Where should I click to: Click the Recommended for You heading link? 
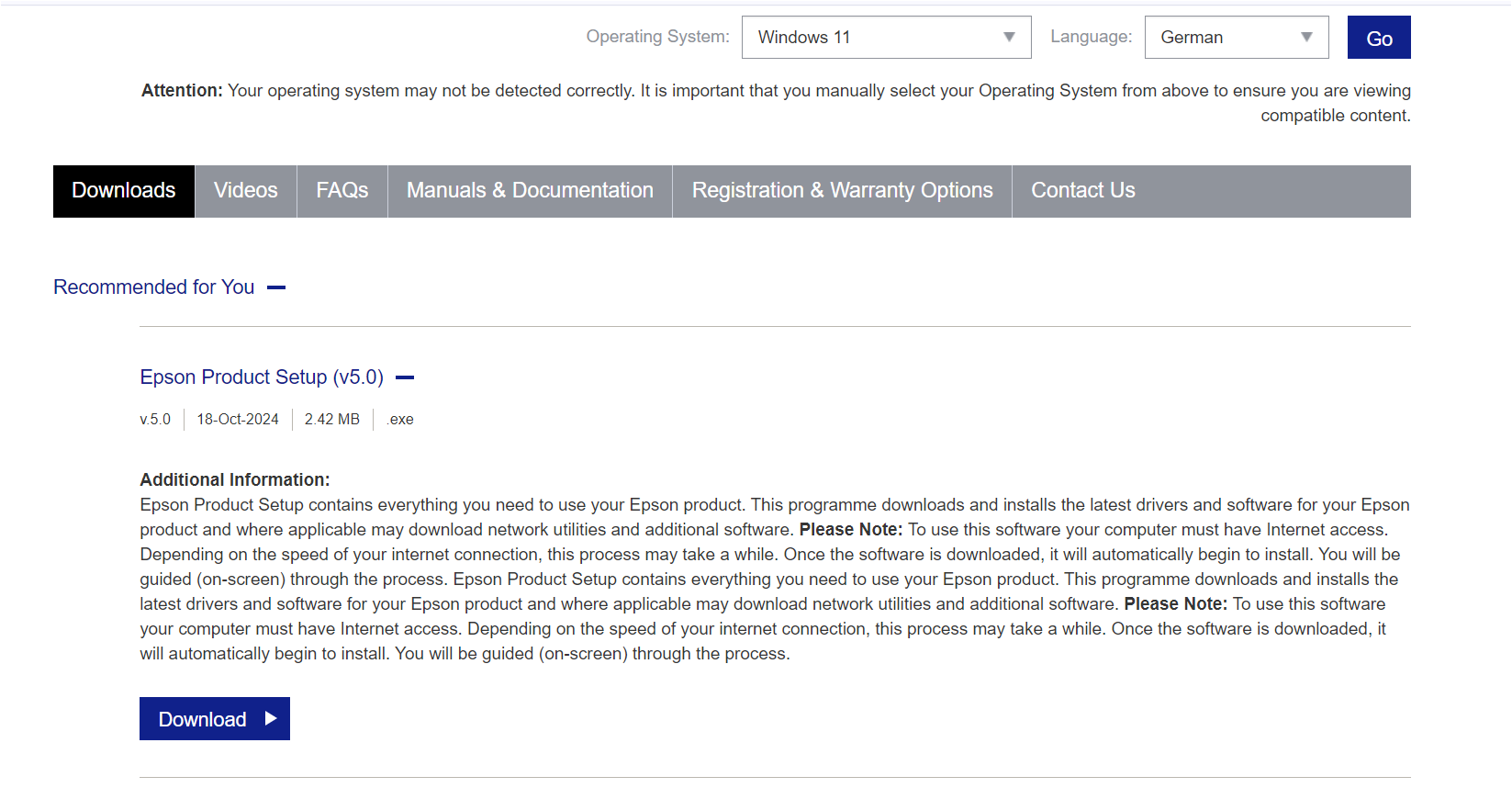[153, 287]
